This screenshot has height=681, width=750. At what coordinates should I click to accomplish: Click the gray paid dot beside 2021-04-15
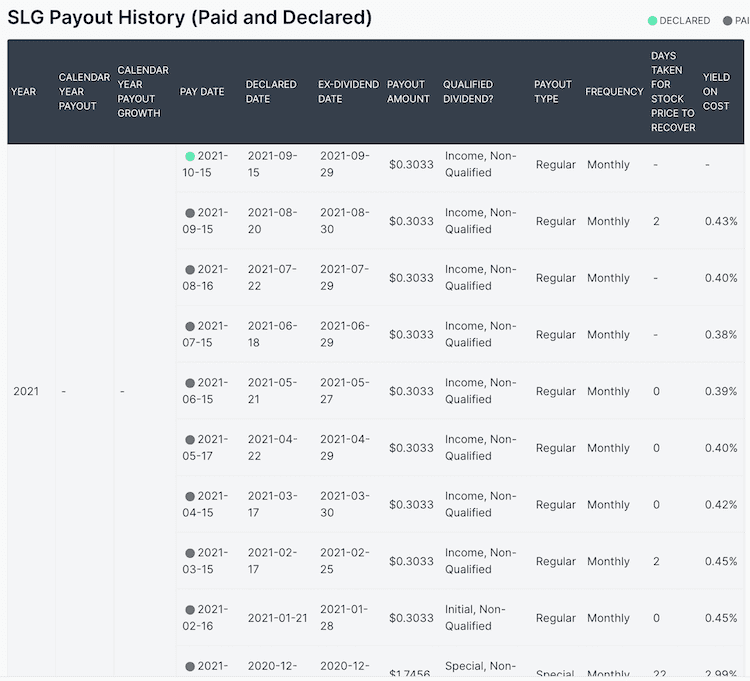coord(190,496)
